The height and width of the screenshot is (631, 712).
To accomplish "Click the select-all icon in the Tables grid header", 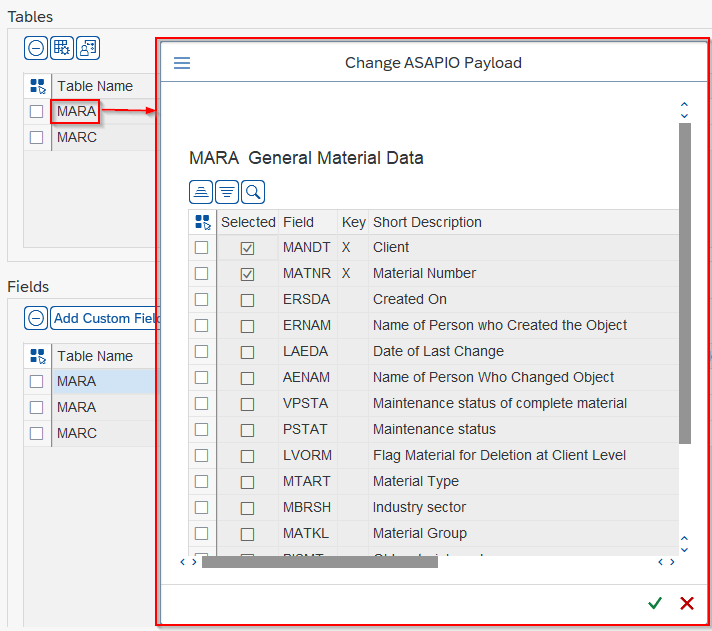I will 38,86.
